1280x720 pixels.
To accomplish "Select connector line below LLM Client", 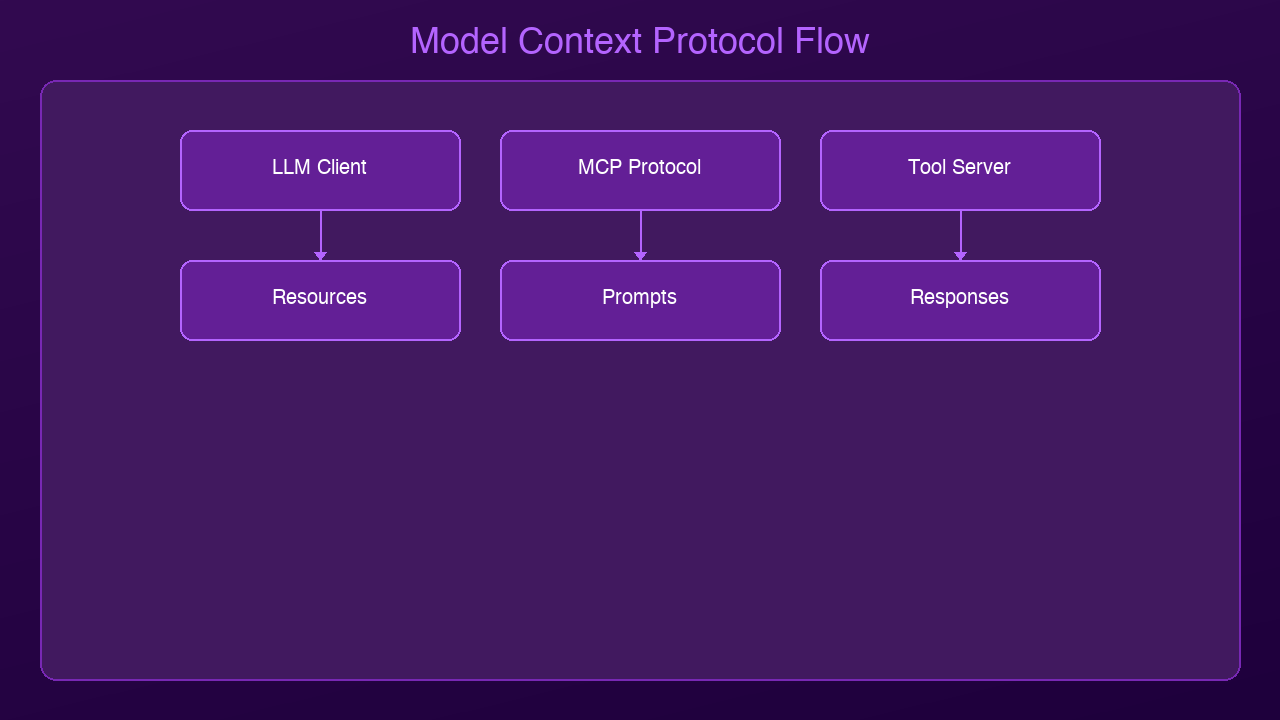I will coord(320,231).
